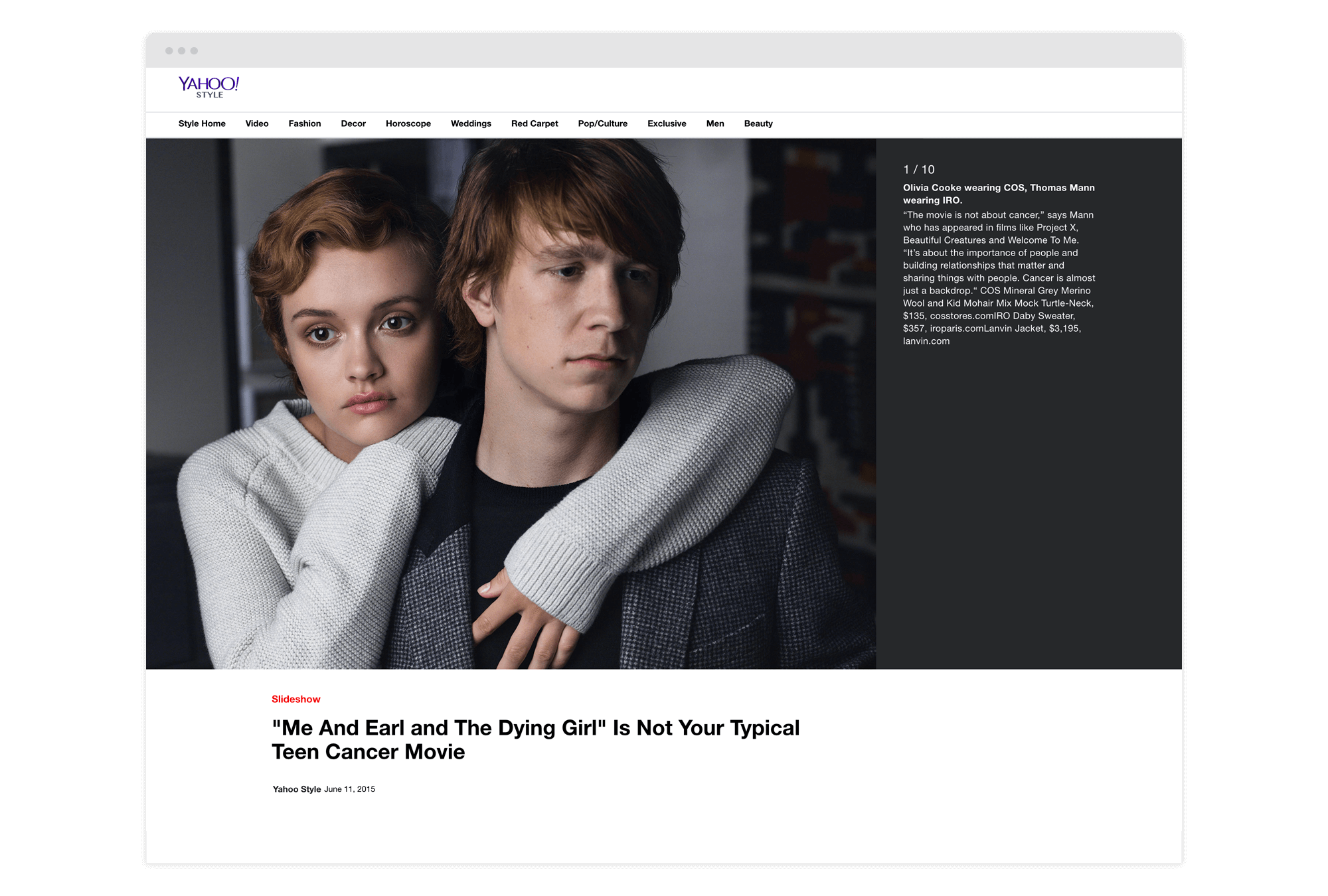
Task: Click the Yahoo! Style logo icon
Action: [210, 86]
